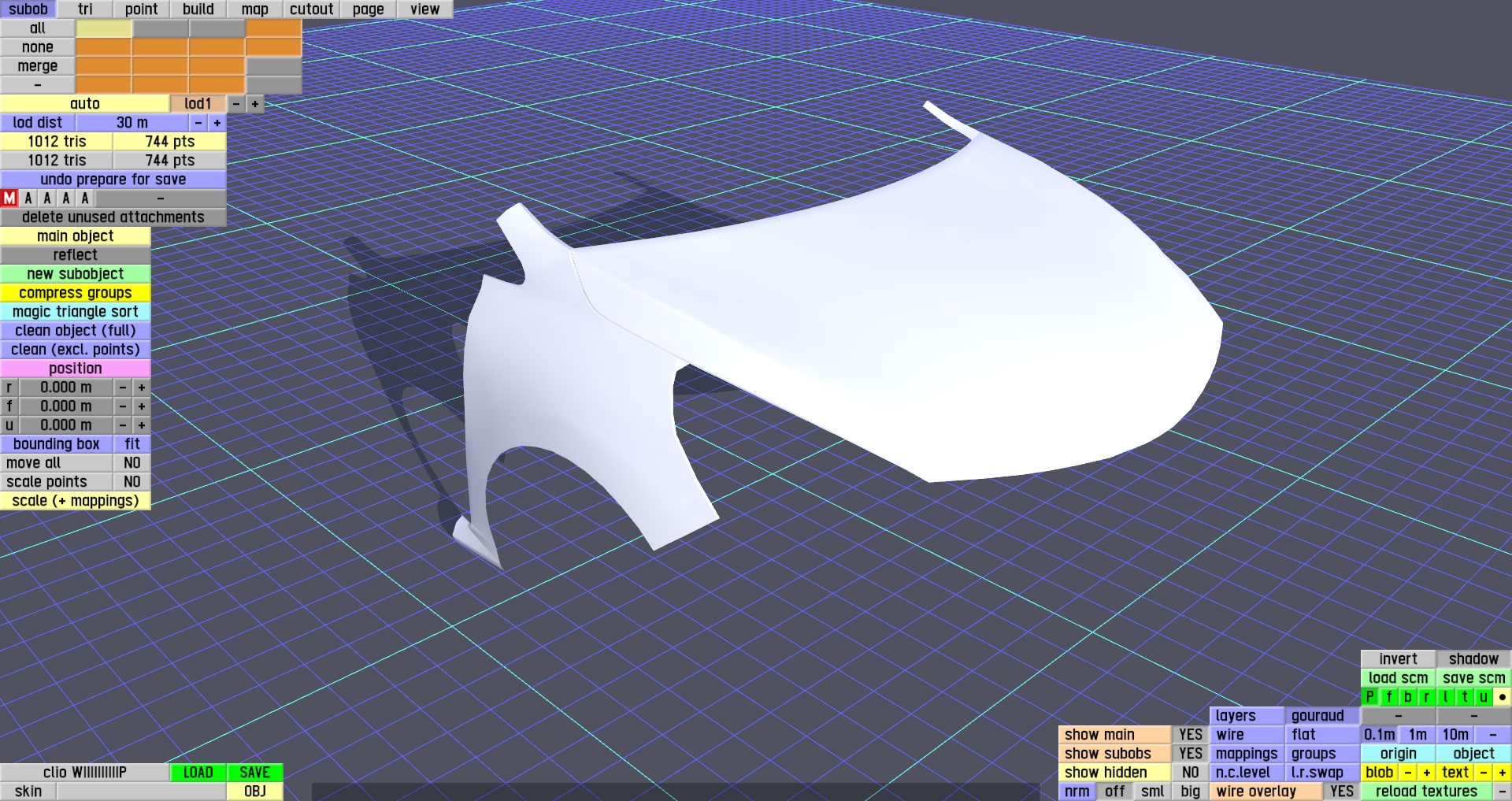
Task: Click compress groups button
Action: click(76, 293)
